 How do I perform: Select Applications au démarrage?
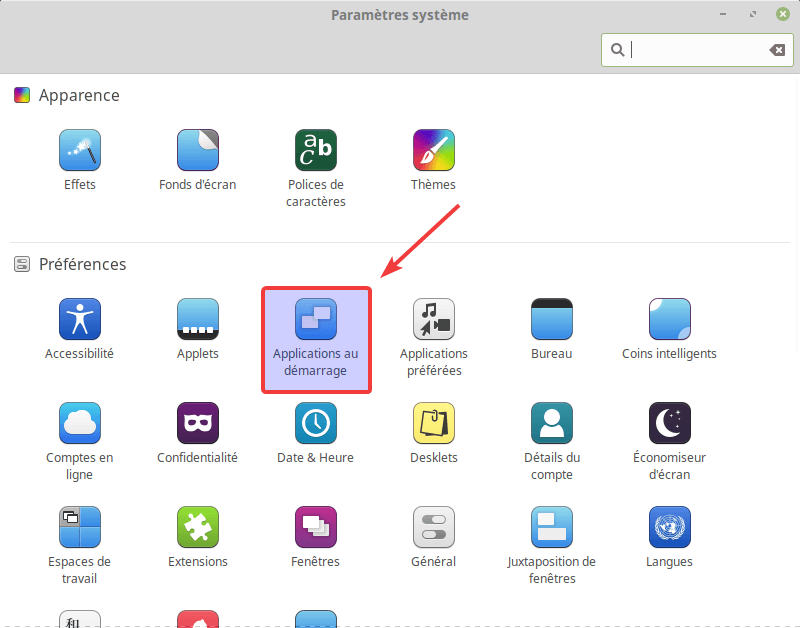pyautogui.click(x=316, y=319)
